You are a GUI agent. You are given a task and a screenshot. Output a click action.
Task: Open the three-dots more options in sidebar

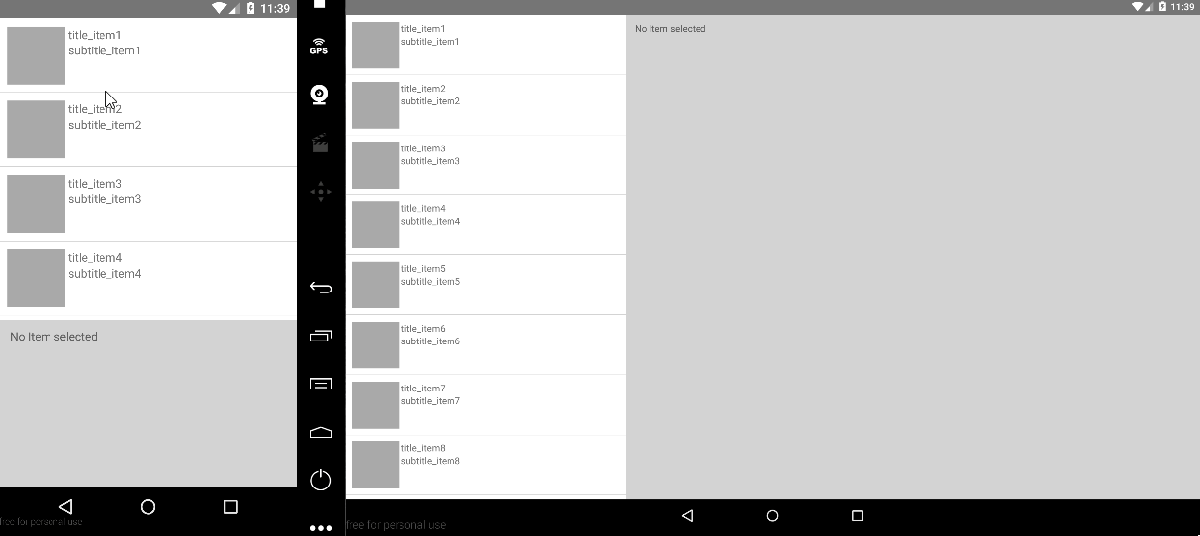click(320, 528)
